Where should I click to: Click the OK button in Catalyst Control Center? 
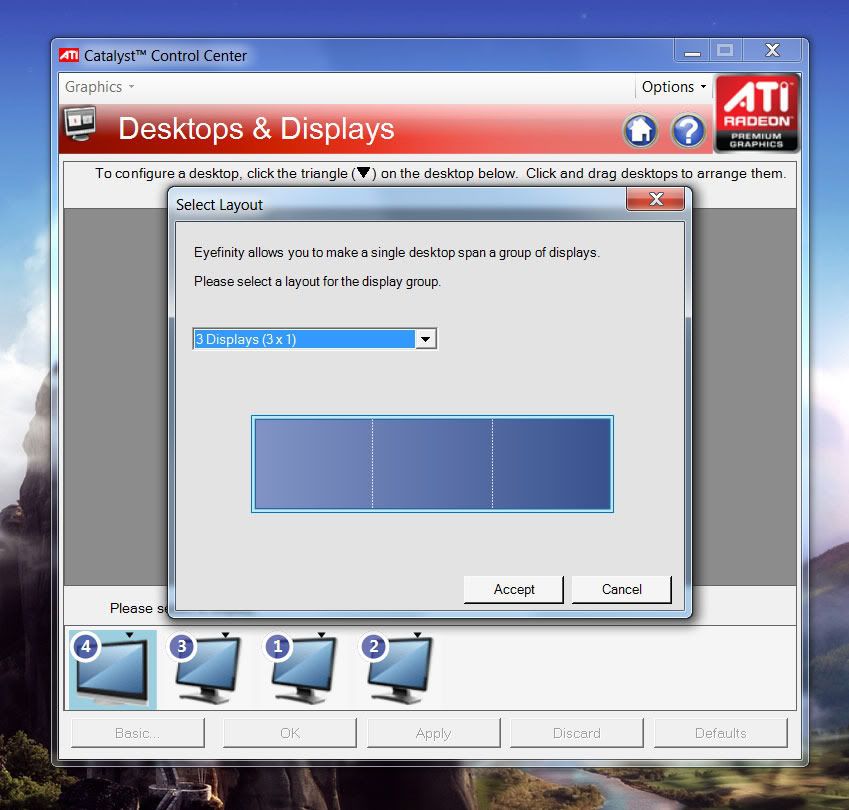(x=290, y=733)
